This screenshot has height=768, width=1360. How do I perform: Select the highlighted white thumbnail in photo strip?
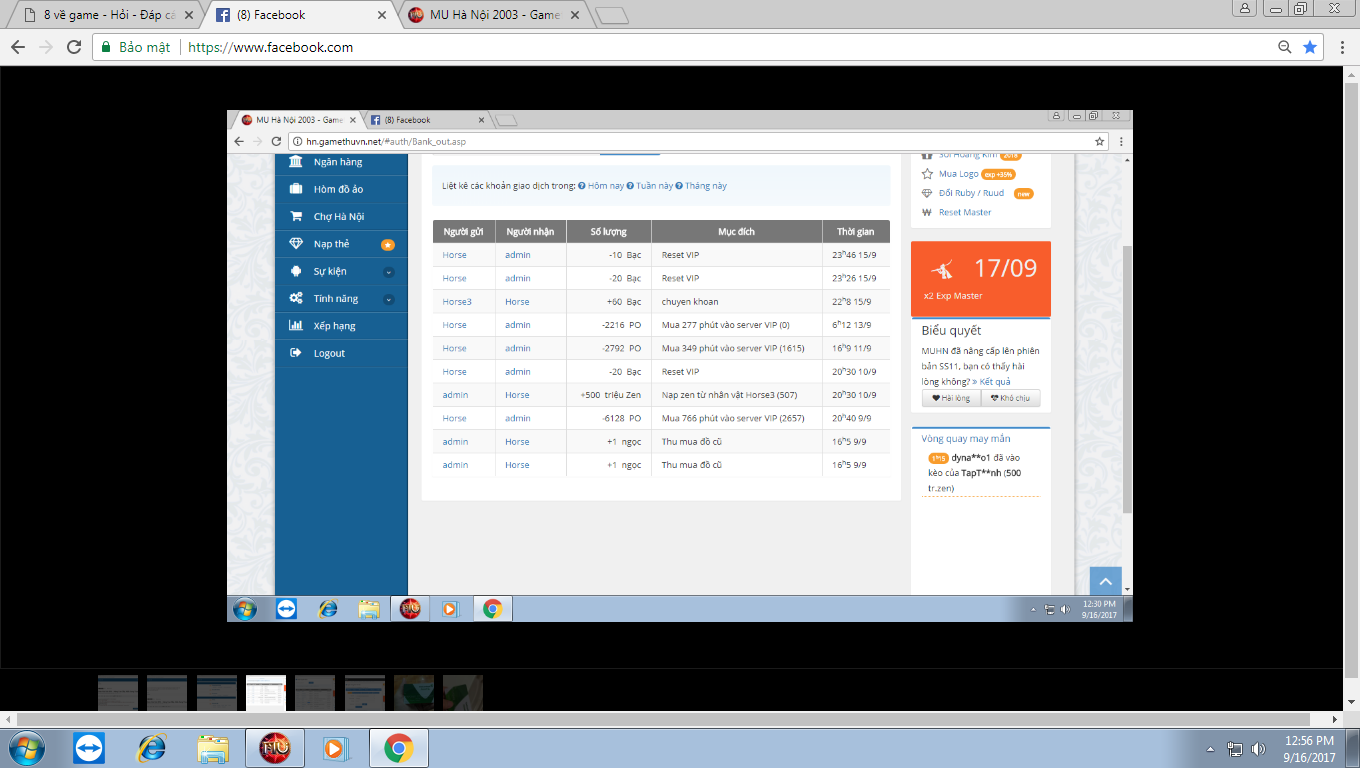266,692
